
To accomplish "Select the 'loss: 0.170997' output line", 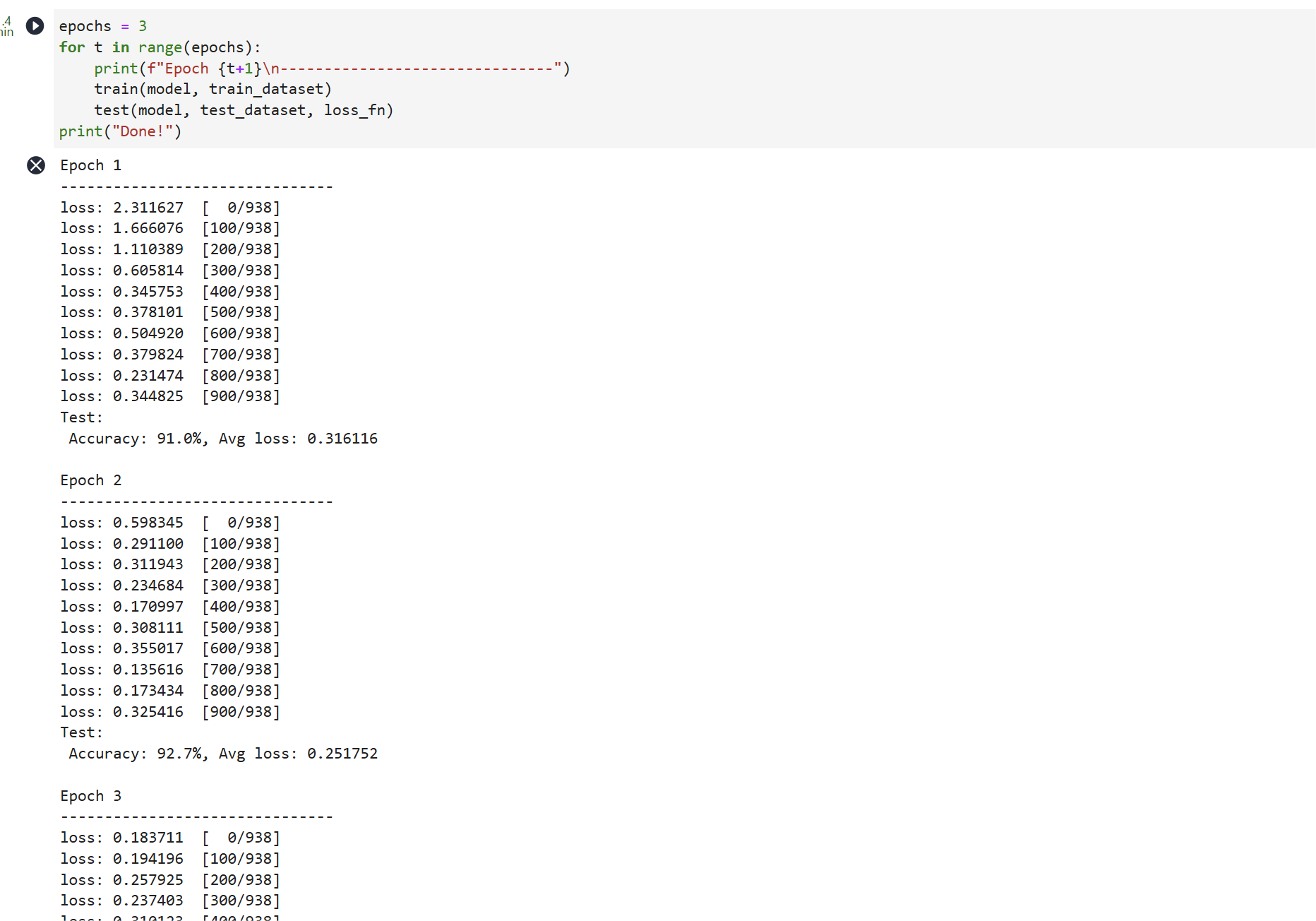I will pos(170,607).
